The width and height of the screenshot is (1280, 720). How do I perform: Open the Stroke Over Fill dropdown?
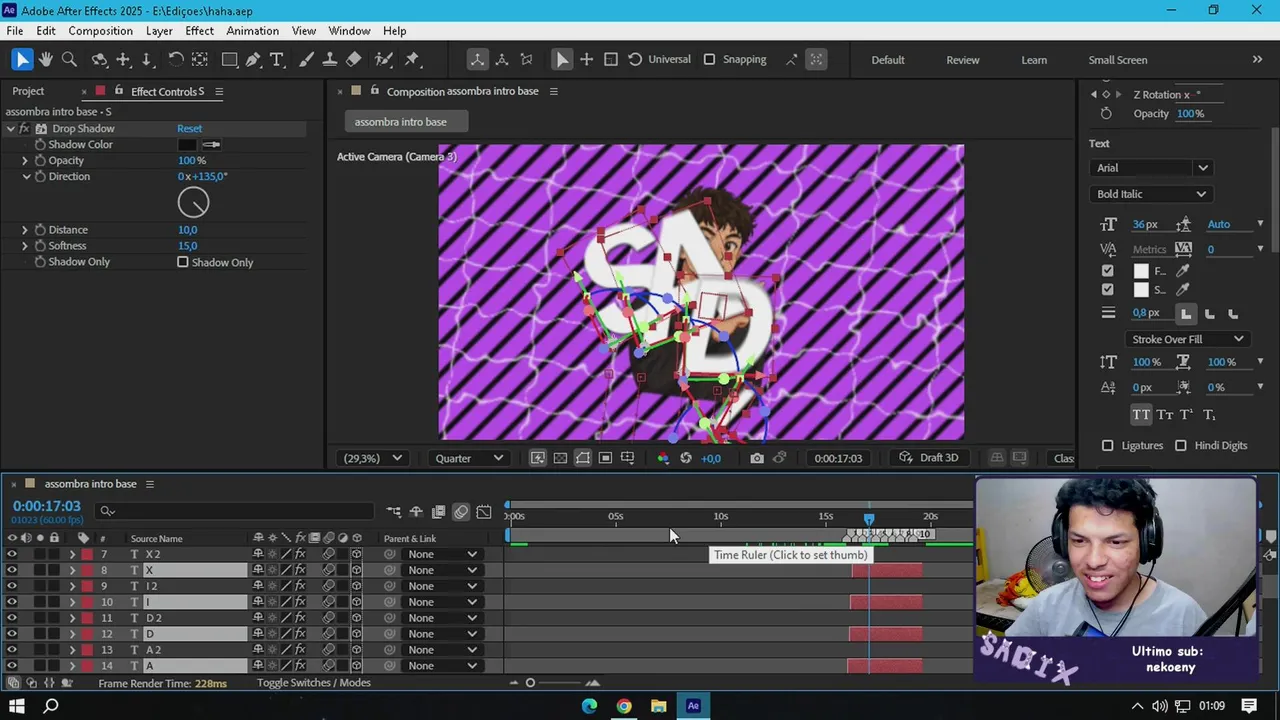click(x=1187, y=339)
